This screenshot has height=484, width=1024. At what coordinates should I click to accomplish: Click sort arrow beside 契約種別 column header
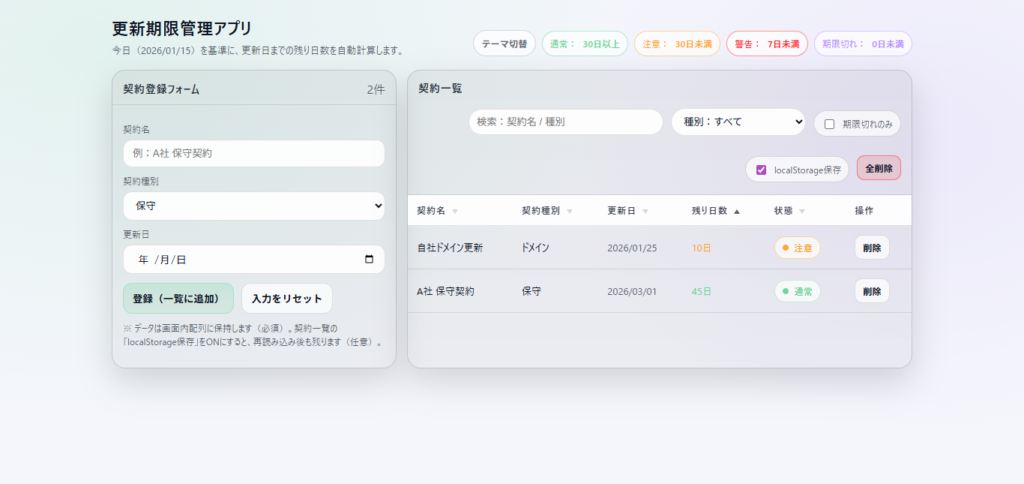pyautogui.click(x=570, y=211)
